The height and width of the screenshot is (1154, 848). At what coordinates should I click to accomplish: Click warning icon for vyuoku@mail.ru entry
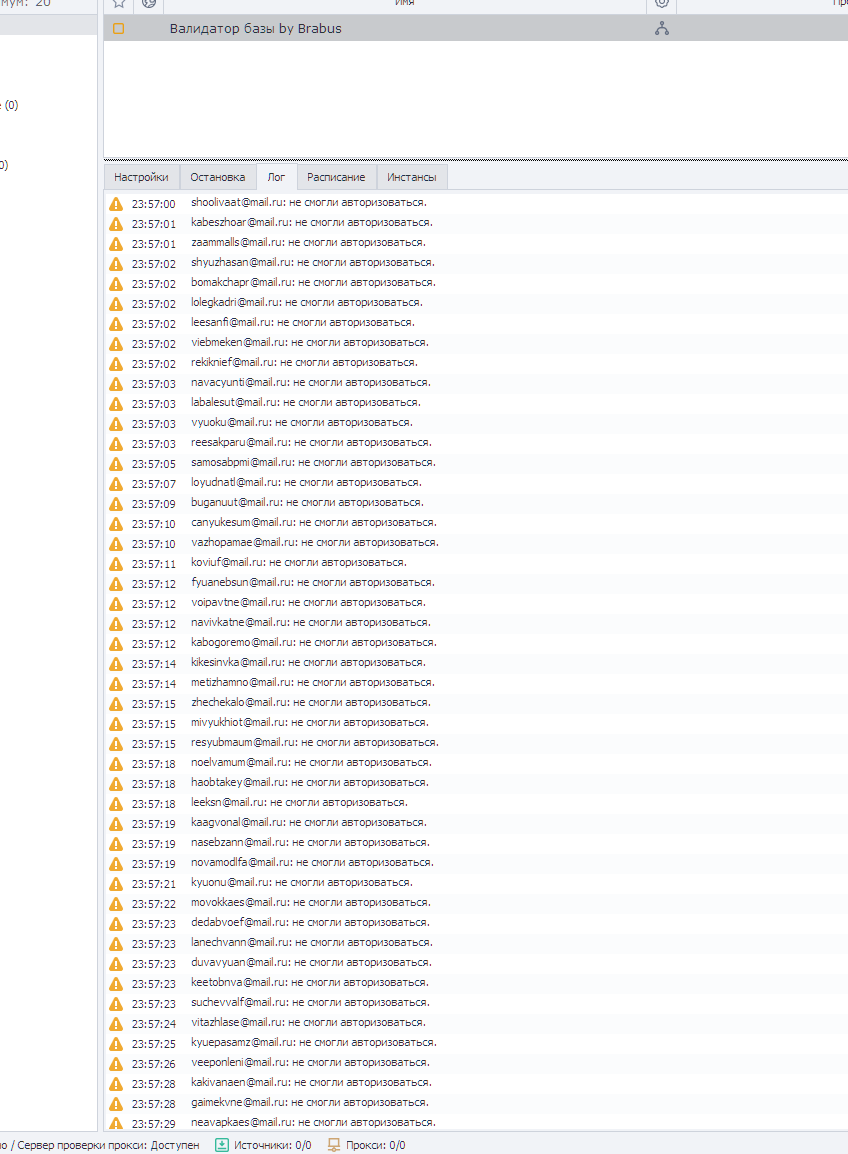tap(116, 424)
